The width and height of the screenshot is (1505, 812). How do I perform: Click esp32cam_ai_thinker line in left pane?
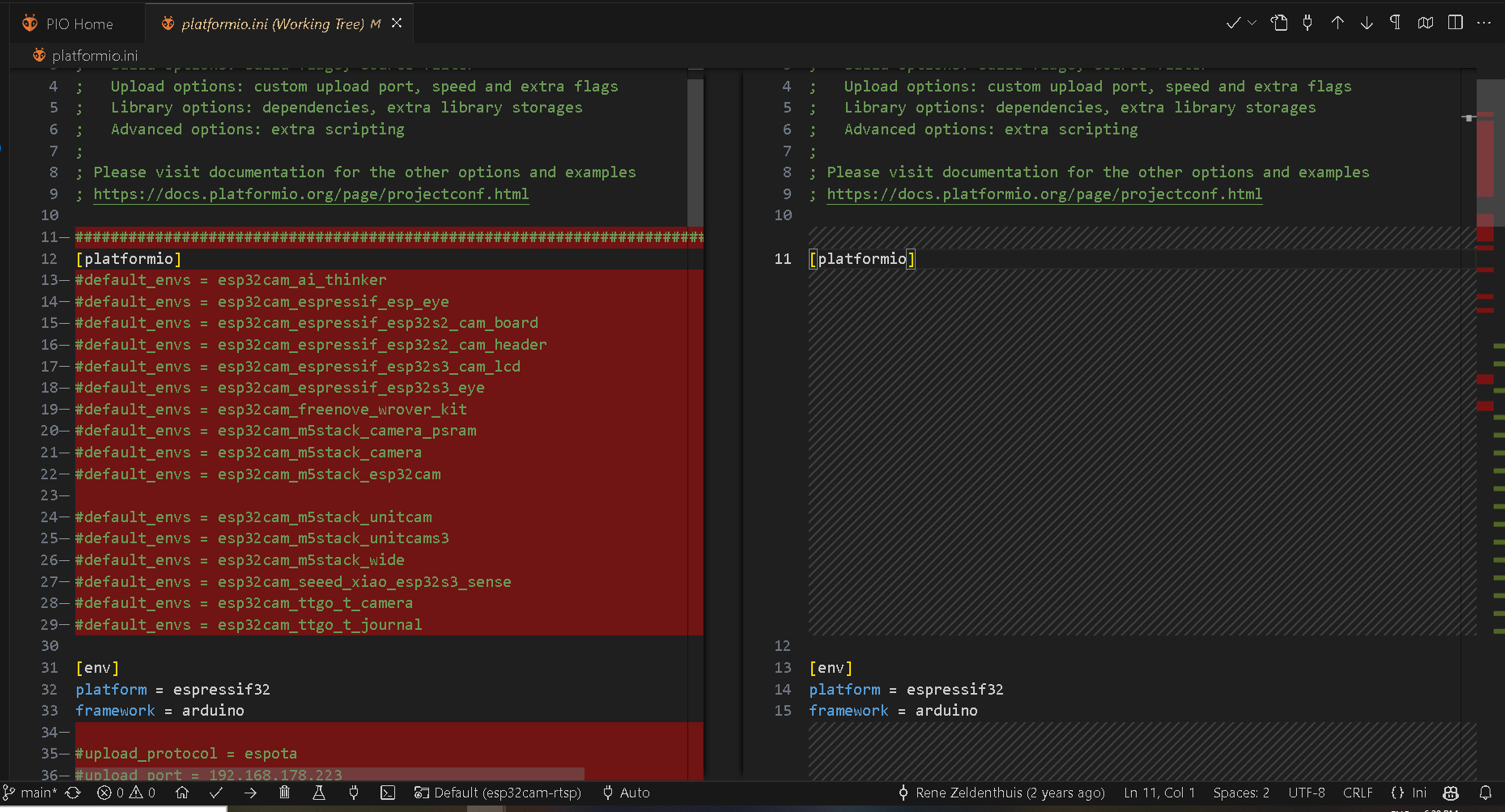231,280
